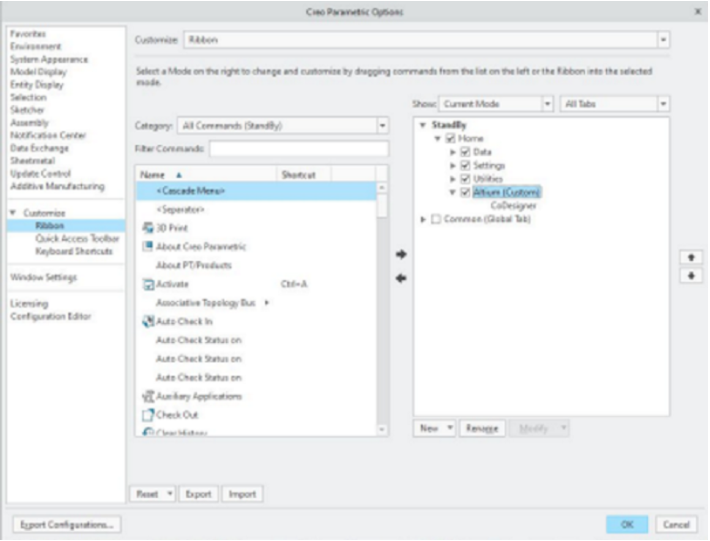Image resolution: width=710 pixels, height=541 pixels.
Task: Click the Import button
Action: point(242,494)
